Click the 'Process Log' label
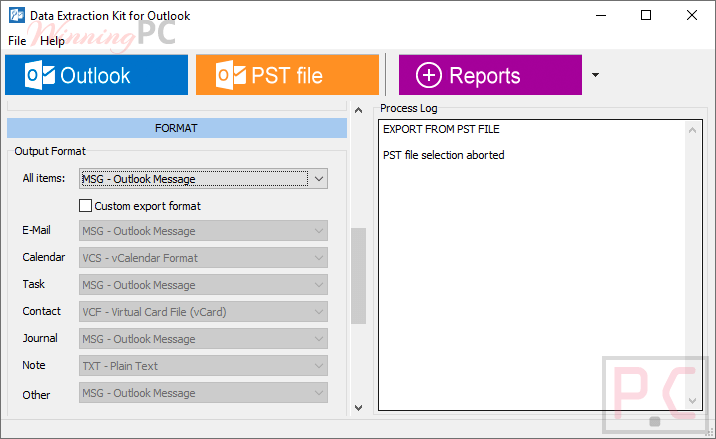716x439 pixels. (x=409, y=108)
